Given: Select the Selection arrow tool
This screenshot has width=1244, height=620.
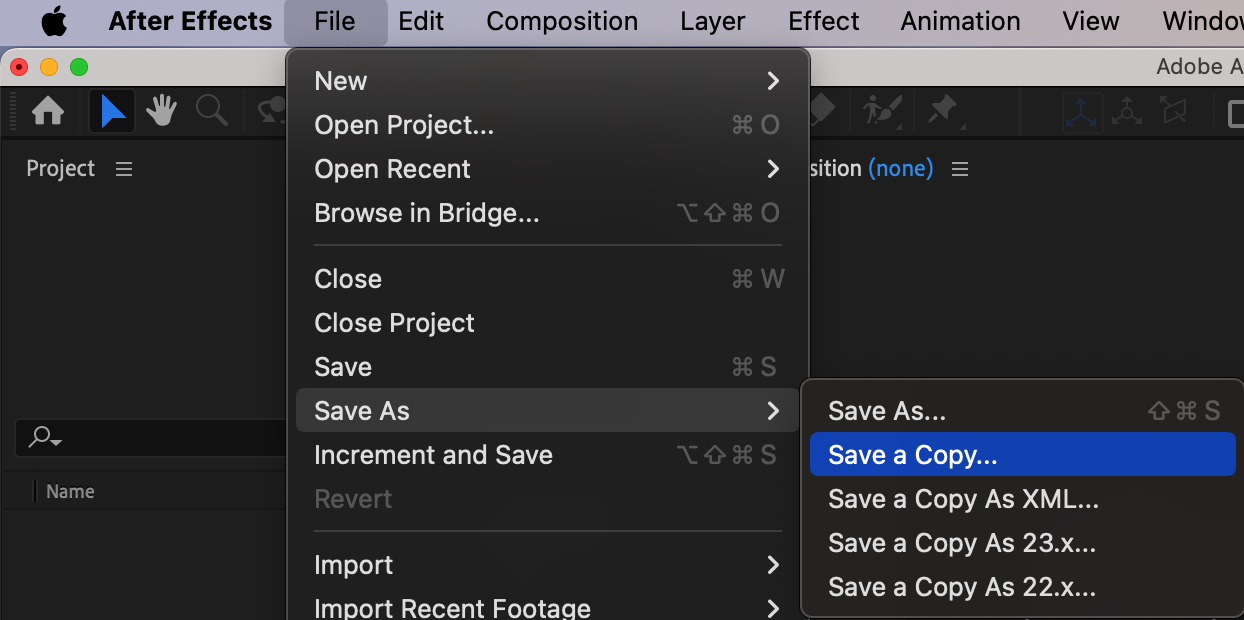Looking at the screenshot, I should pos(112,111).
